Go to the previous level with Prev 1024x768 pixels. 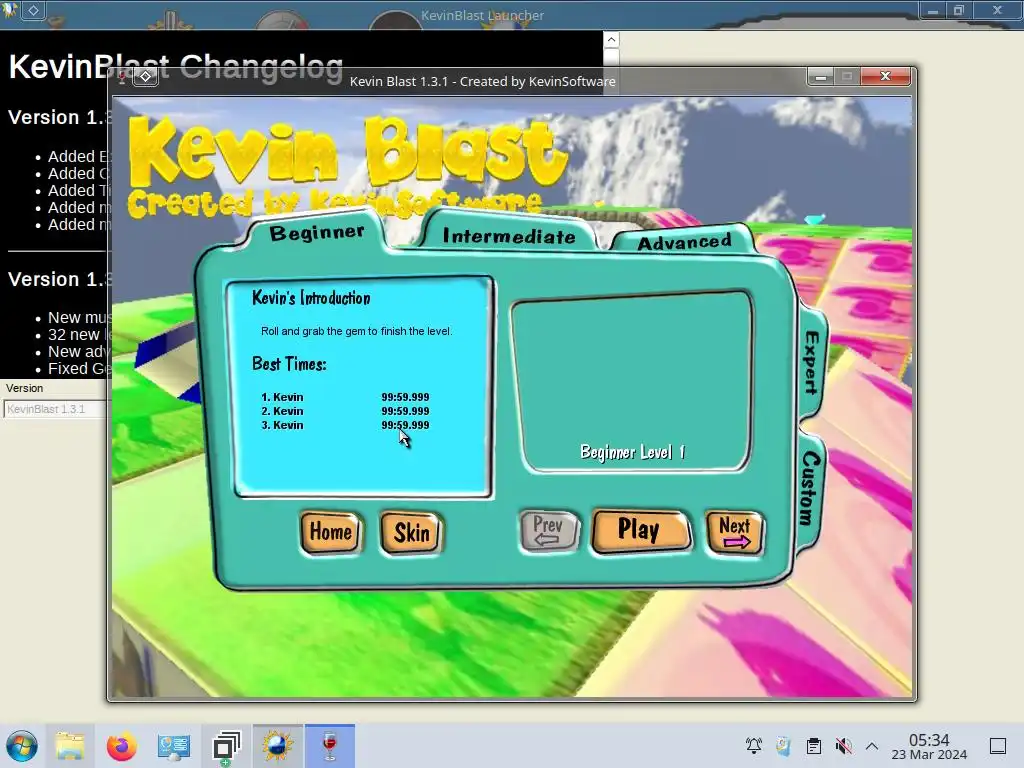tap(549, 530)
